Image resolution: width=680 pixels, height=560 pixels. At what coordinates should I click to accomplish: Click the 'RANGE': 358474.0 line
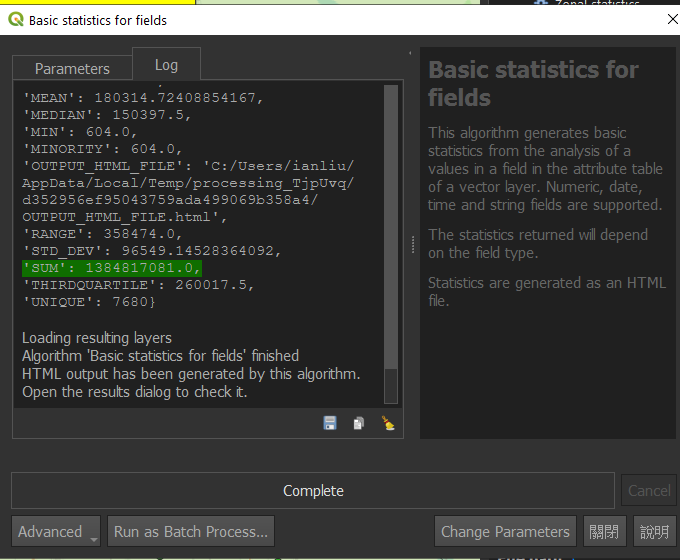102,234
